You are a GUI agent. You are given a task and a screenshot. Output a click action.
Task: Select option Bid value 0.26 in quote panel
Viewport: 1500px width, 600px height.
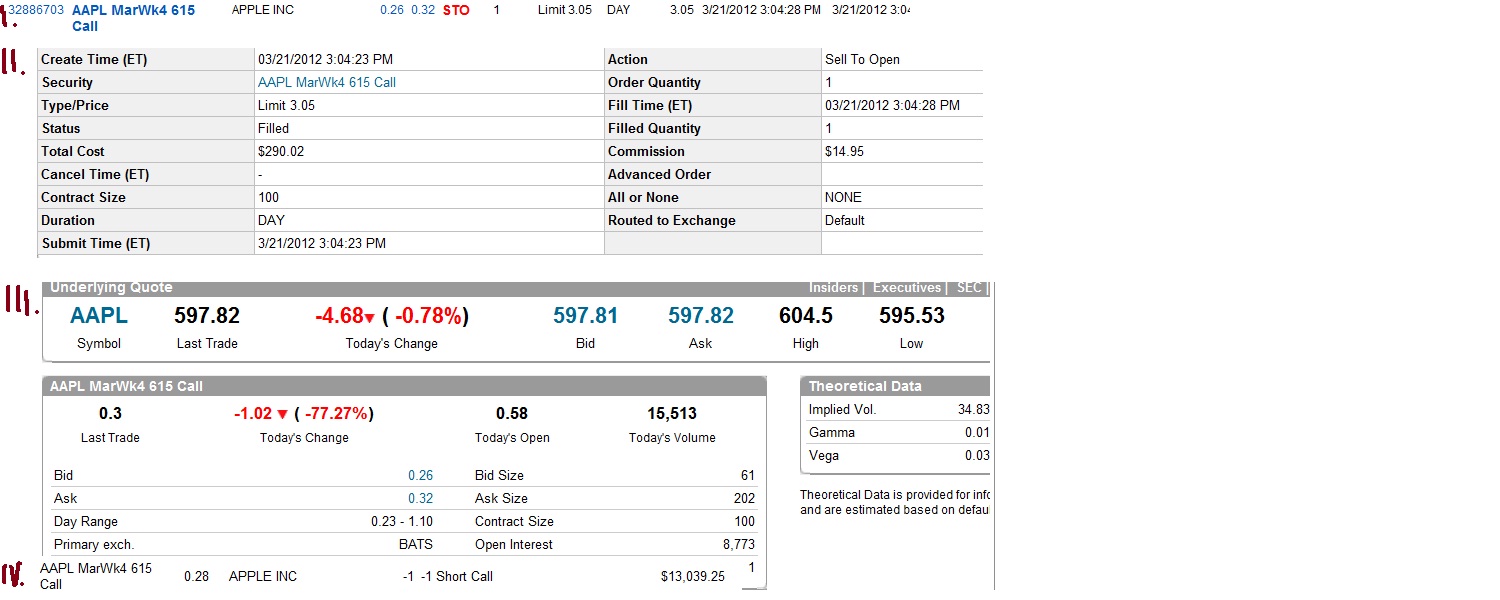pos(420,476)
